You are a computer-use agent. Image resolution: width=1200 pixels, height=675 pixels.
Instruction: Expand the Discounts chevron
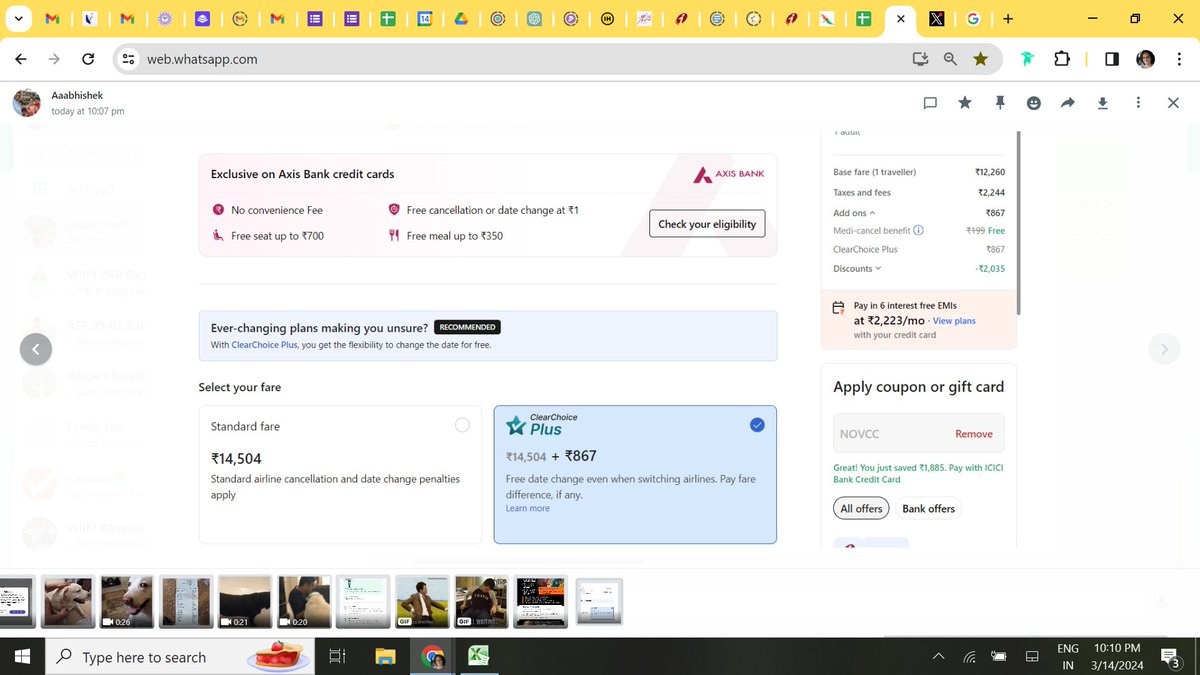click(878, 268)
